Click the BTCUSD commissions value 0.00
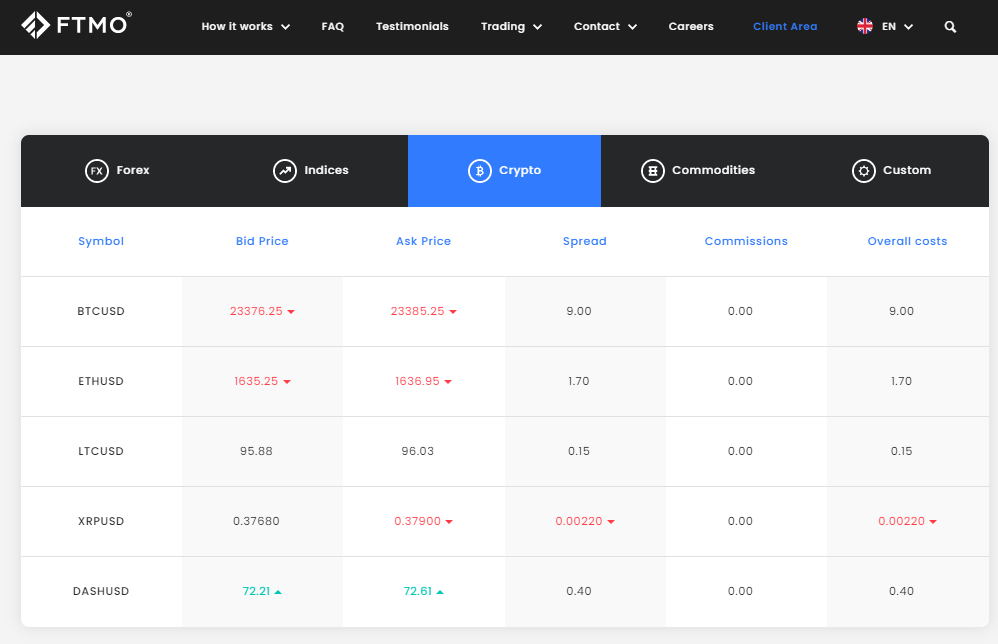This screenshot has height=644, width=998. click(x=740, y=311)
